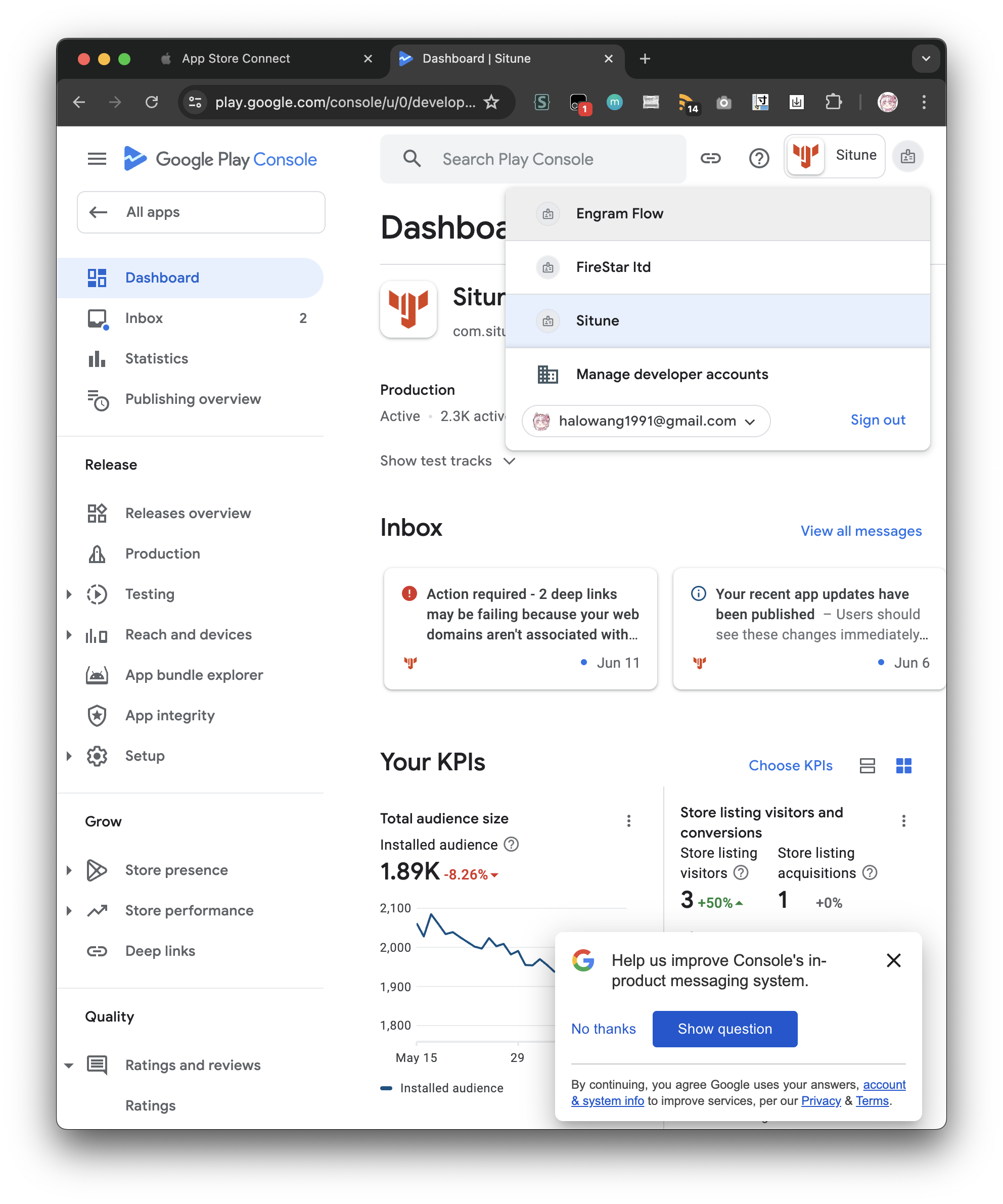Click Store listing visitors help icon
1003x1204 pixels.
pos(741,872)
